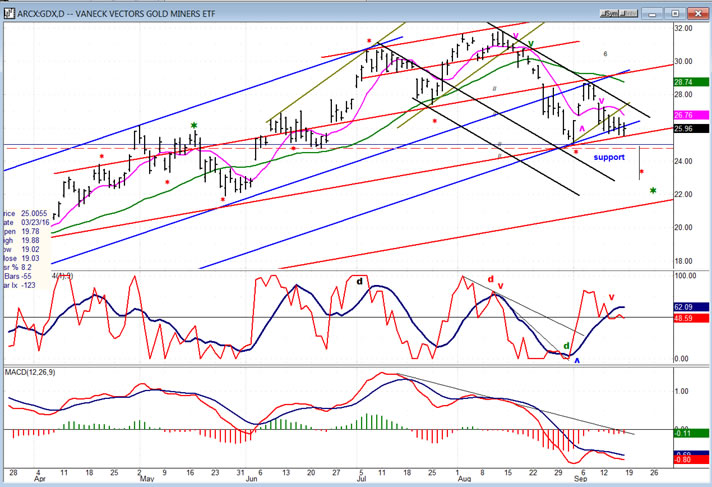The width and height of the screenshot is (712, 487).
Task: Click the green -0.11 MACD histogram label
Action: click(x=691, y=433)
